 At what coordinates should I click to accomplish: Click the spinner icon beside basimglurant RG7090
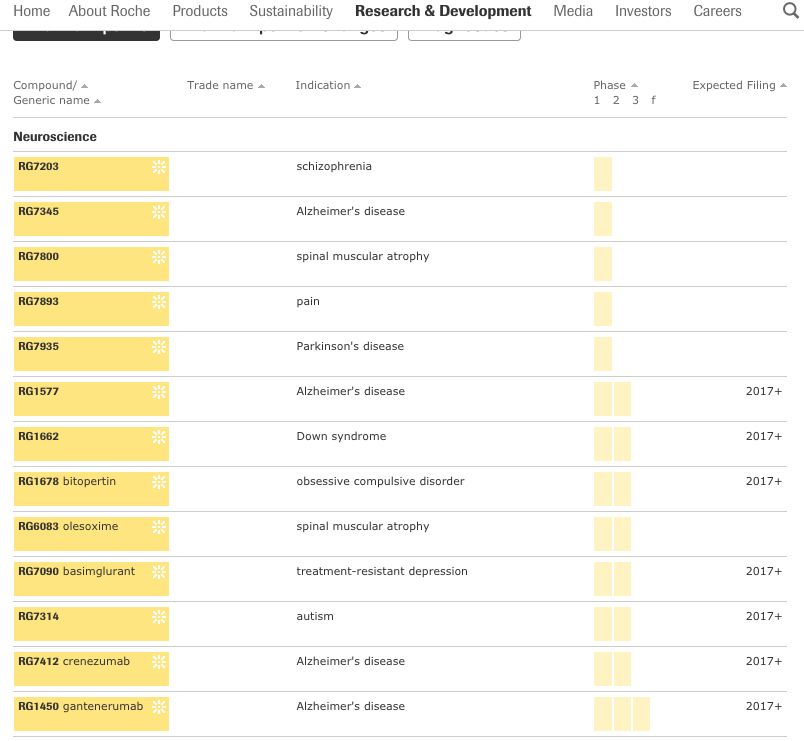pyautogui.click(x=158, y=573)
